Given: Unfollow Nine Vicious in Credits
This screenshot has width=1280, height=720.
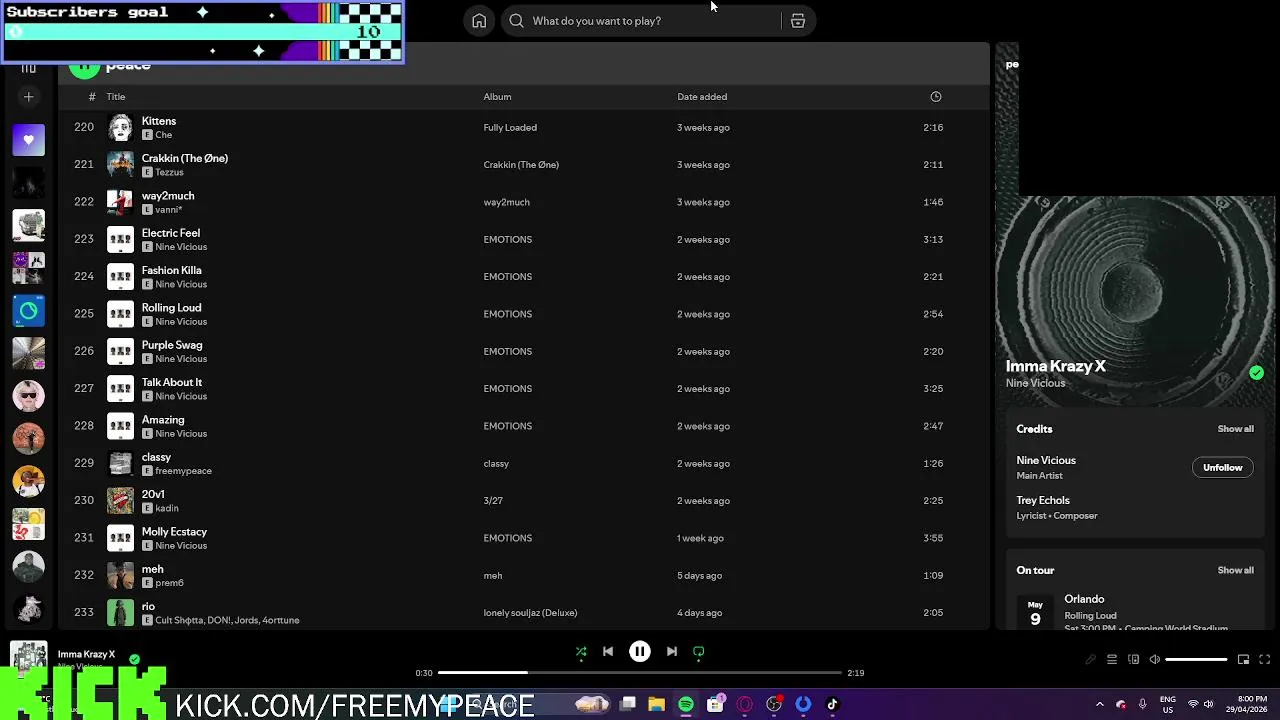Looking at the screenshot, I should point(1222,468).
